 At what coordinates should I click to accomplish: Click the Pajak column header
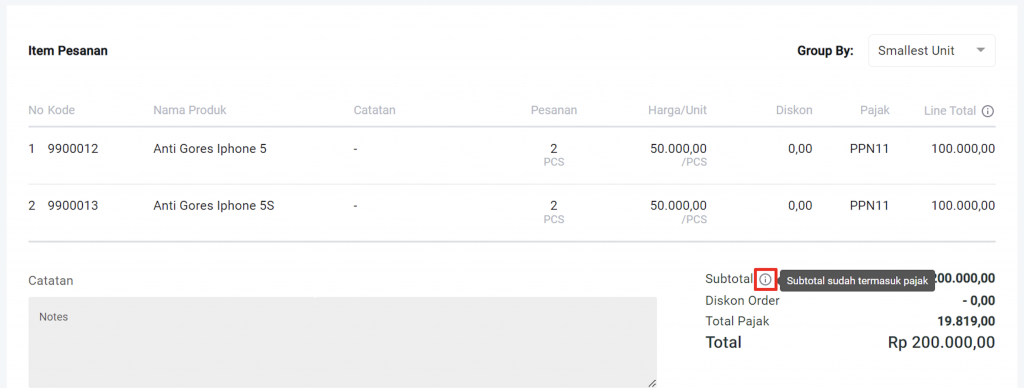(874, 110)
